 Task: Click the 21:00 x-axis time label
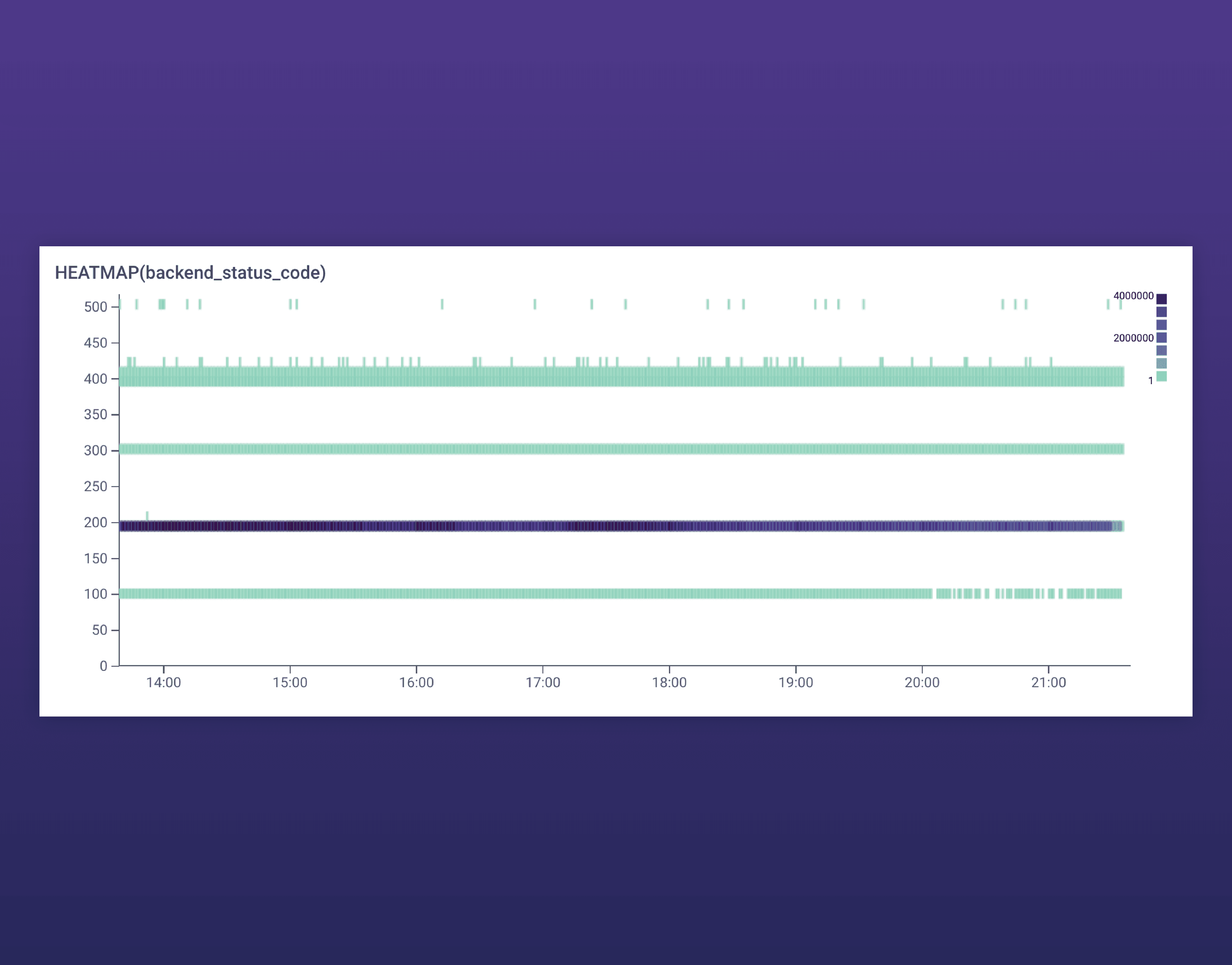tap(1048, 682)
